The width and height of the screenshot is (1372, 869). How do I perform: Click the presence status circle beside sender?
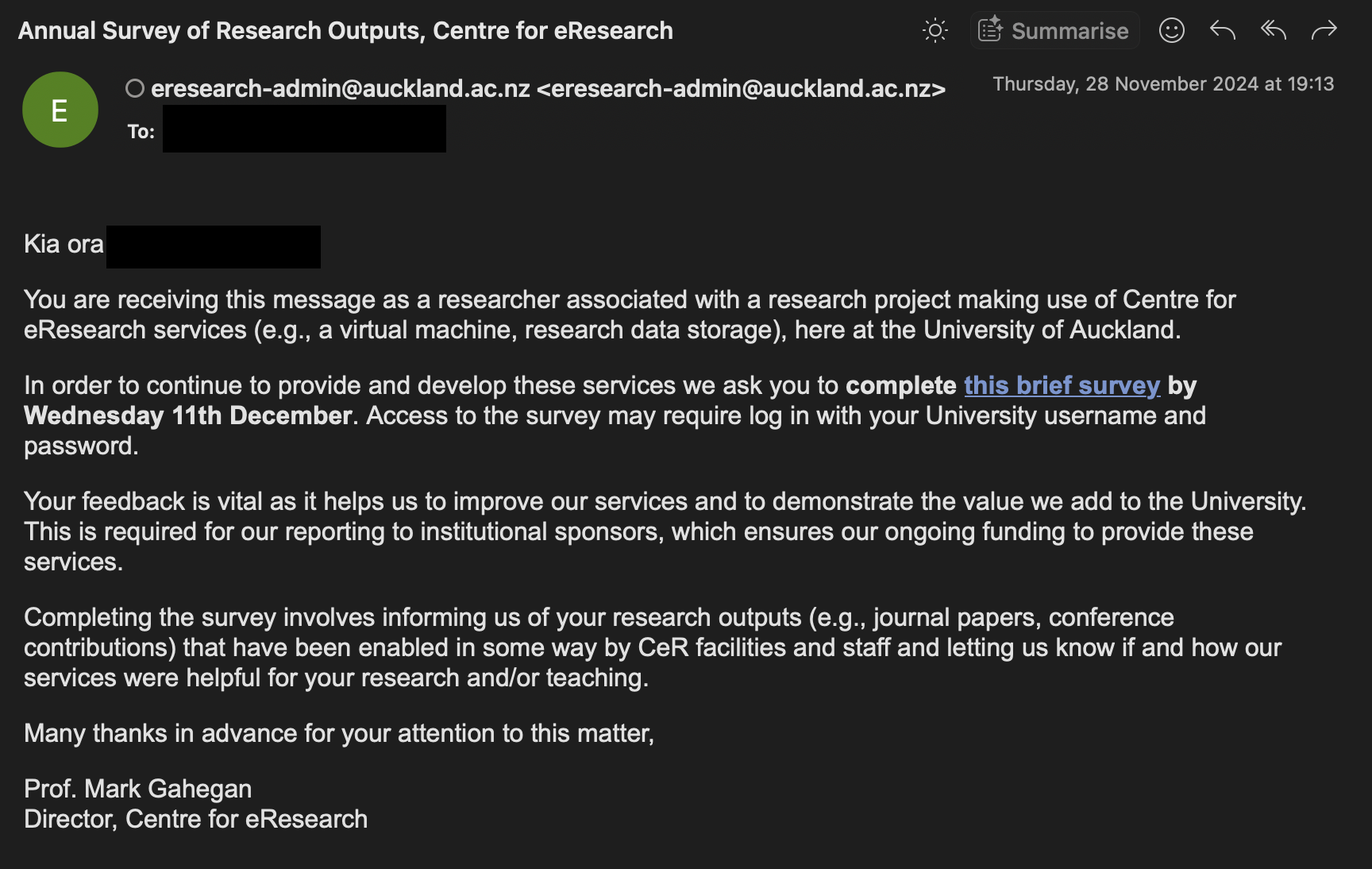(x=135, y=88)
